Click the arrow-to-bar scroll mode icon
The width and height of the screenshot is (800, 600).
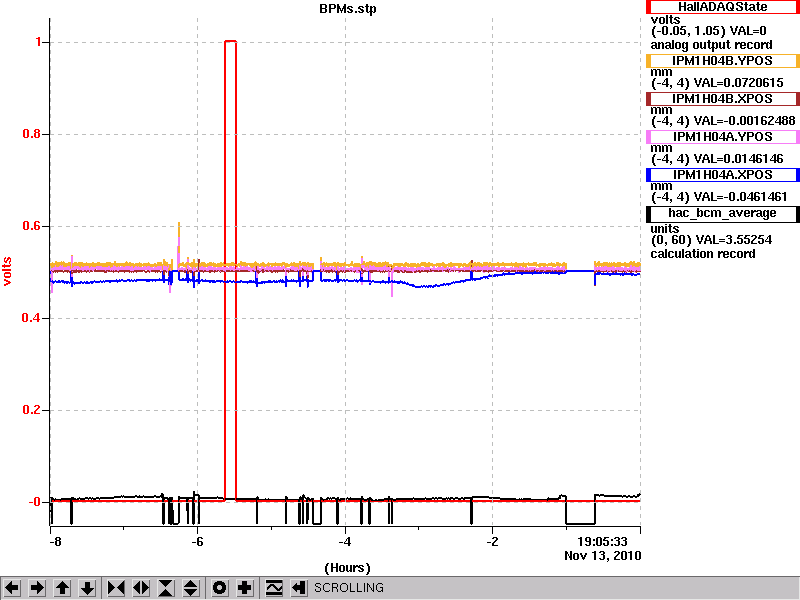click(x=299, y=588)
